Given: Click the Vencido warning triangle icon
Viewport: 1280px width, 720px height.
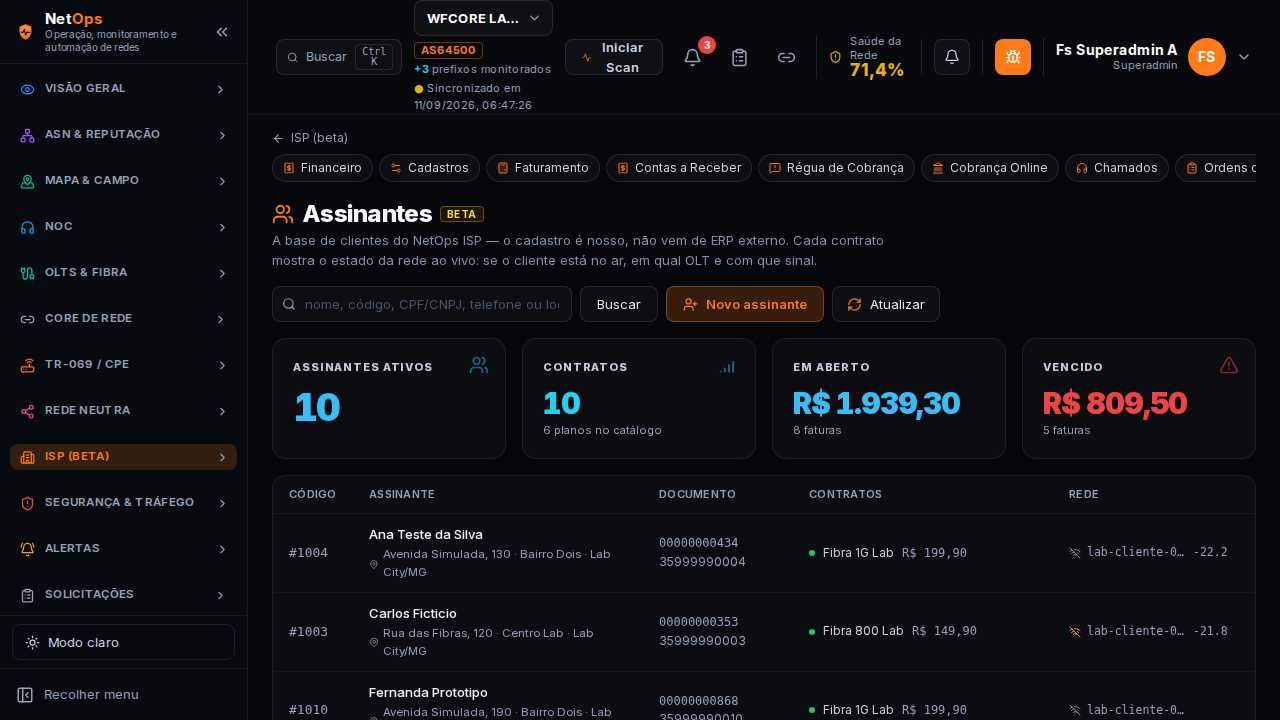Looking at the screenshot, I should 1229,365.
